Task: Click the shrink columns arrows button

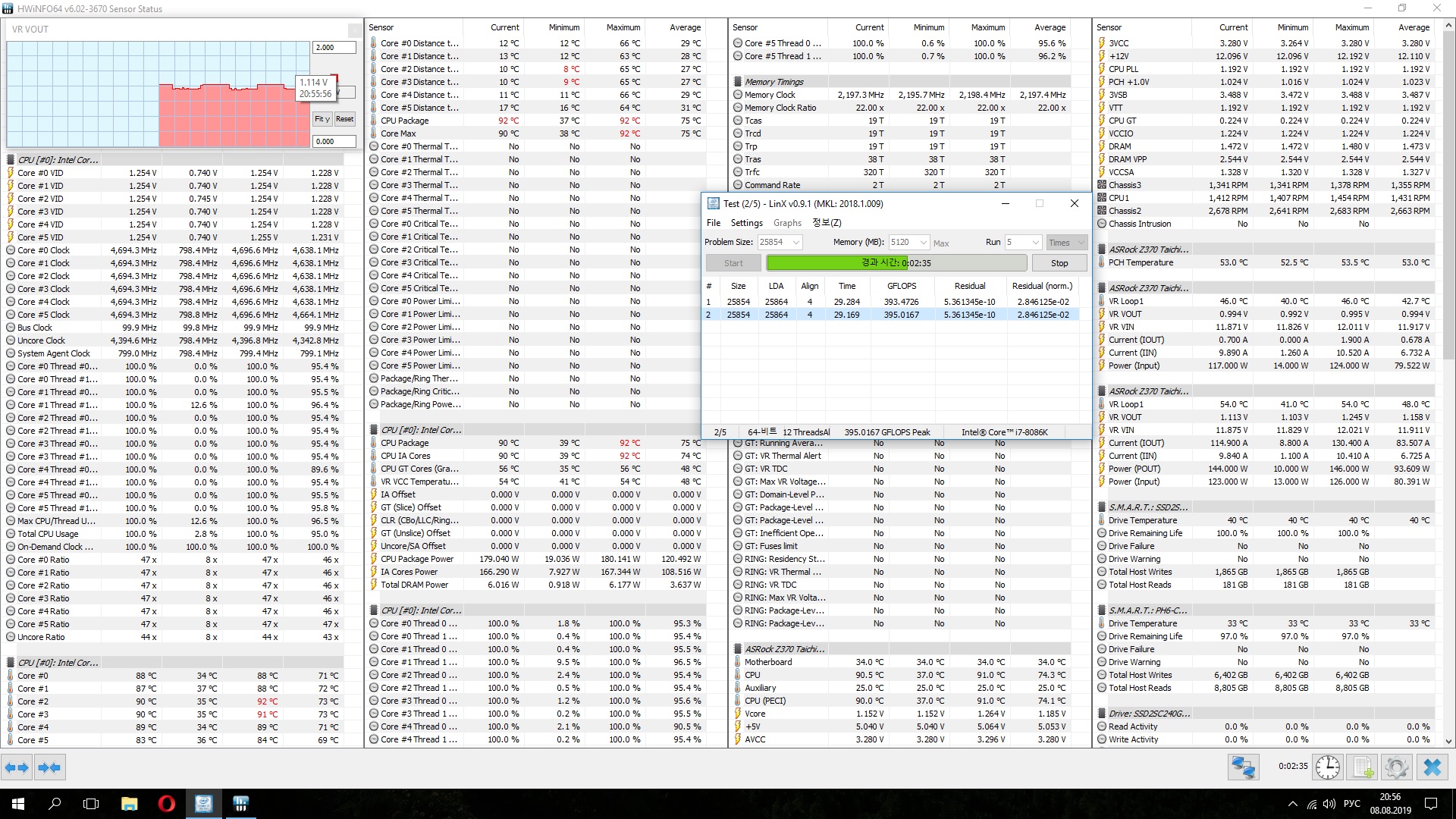Action: 49,767
